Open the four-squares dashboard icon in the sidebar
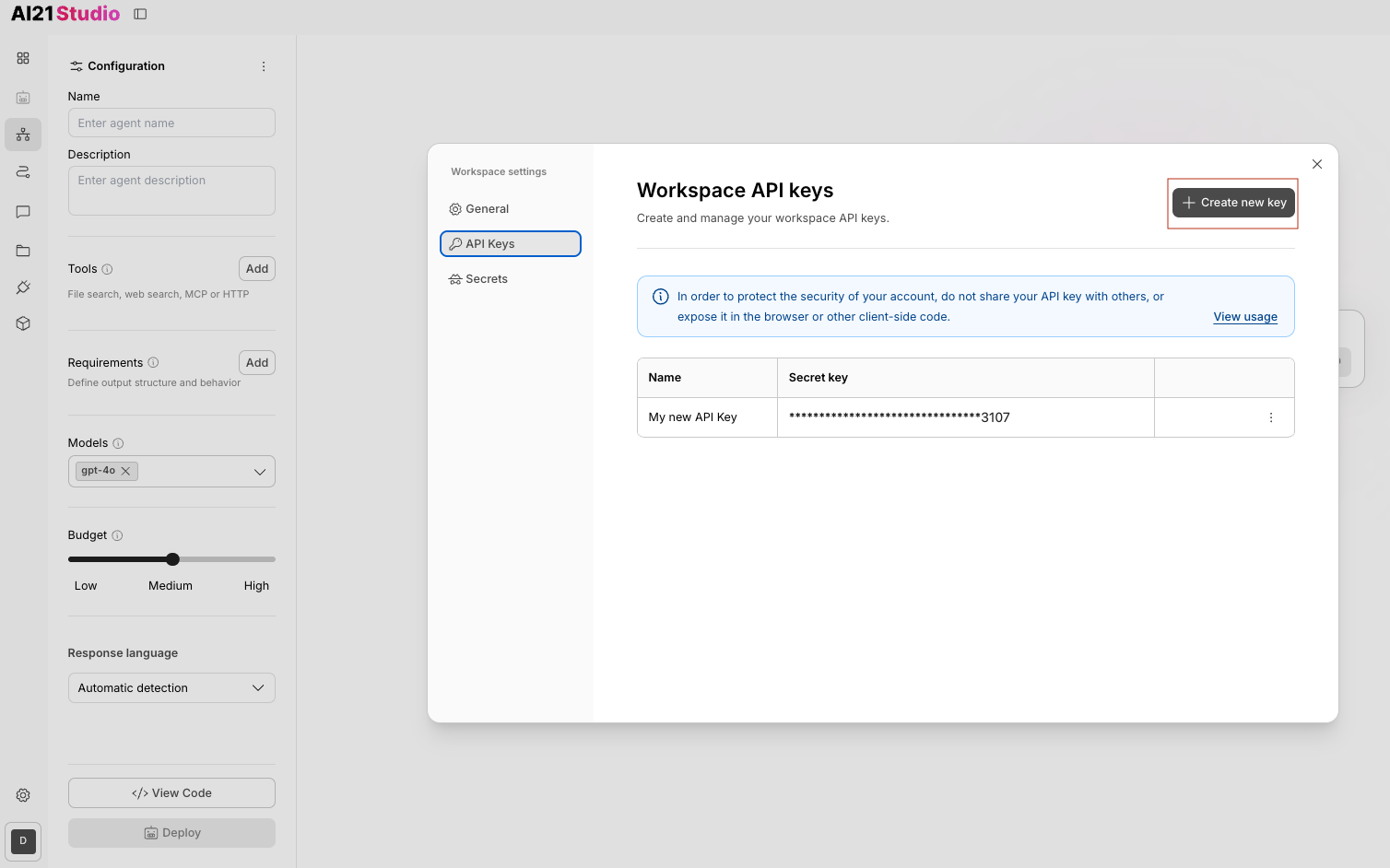This screenshot has height=868, width=1390. click(x=23, y=58)
